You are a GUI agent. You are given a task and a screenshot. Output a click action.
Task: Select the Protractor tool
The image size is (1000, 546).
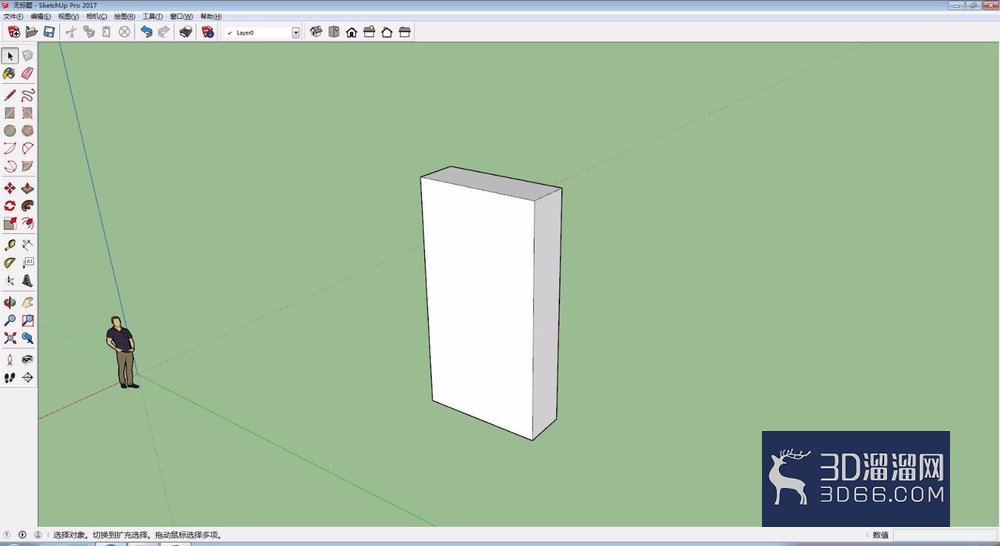click(10, 263)
